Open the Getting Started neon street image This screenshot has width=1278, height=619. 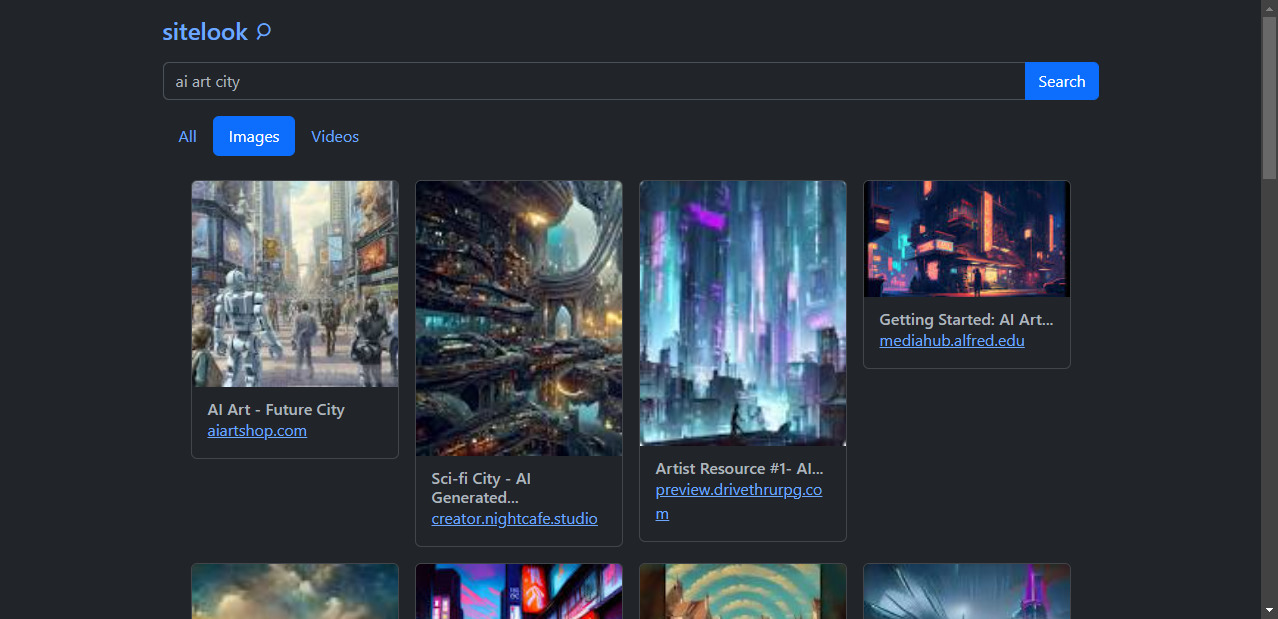[x=967, y=239]
